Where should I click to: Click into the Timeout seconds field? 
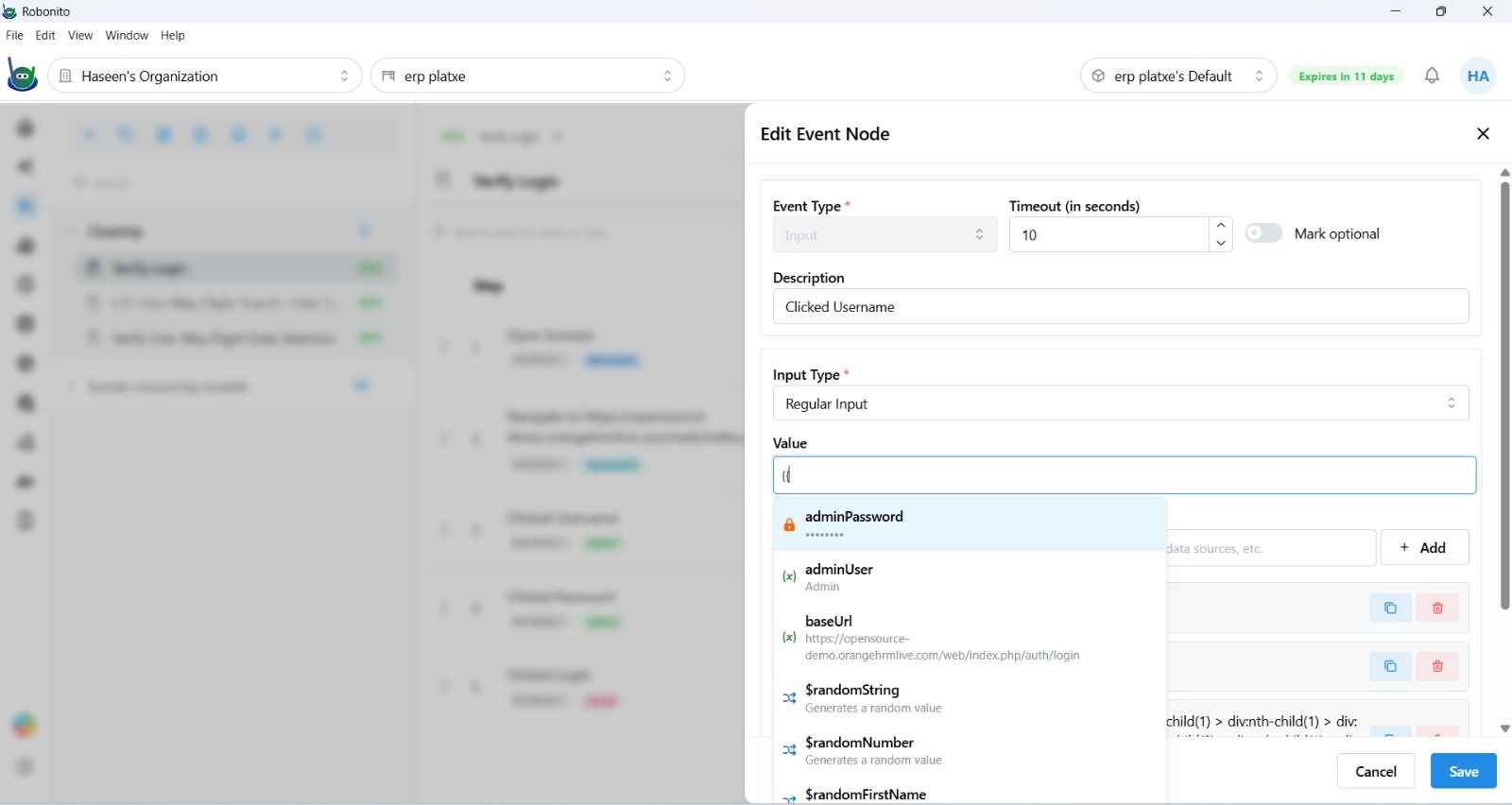pyautogui.click(x=1109, y=234)
